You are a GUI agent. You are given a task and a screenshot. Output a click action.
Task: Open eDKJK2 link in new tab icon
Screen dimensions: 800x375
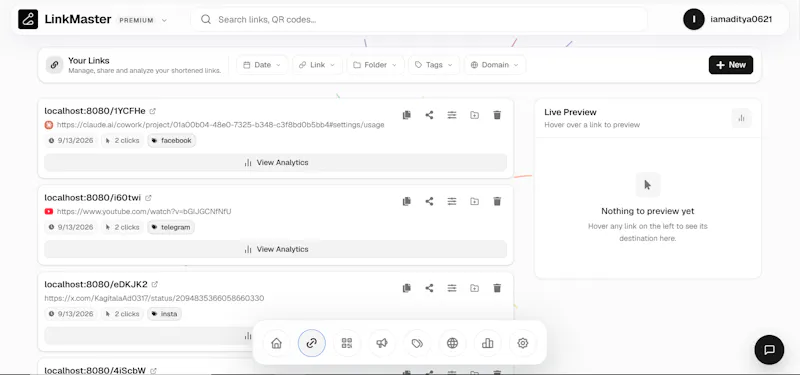pos(155,284)
